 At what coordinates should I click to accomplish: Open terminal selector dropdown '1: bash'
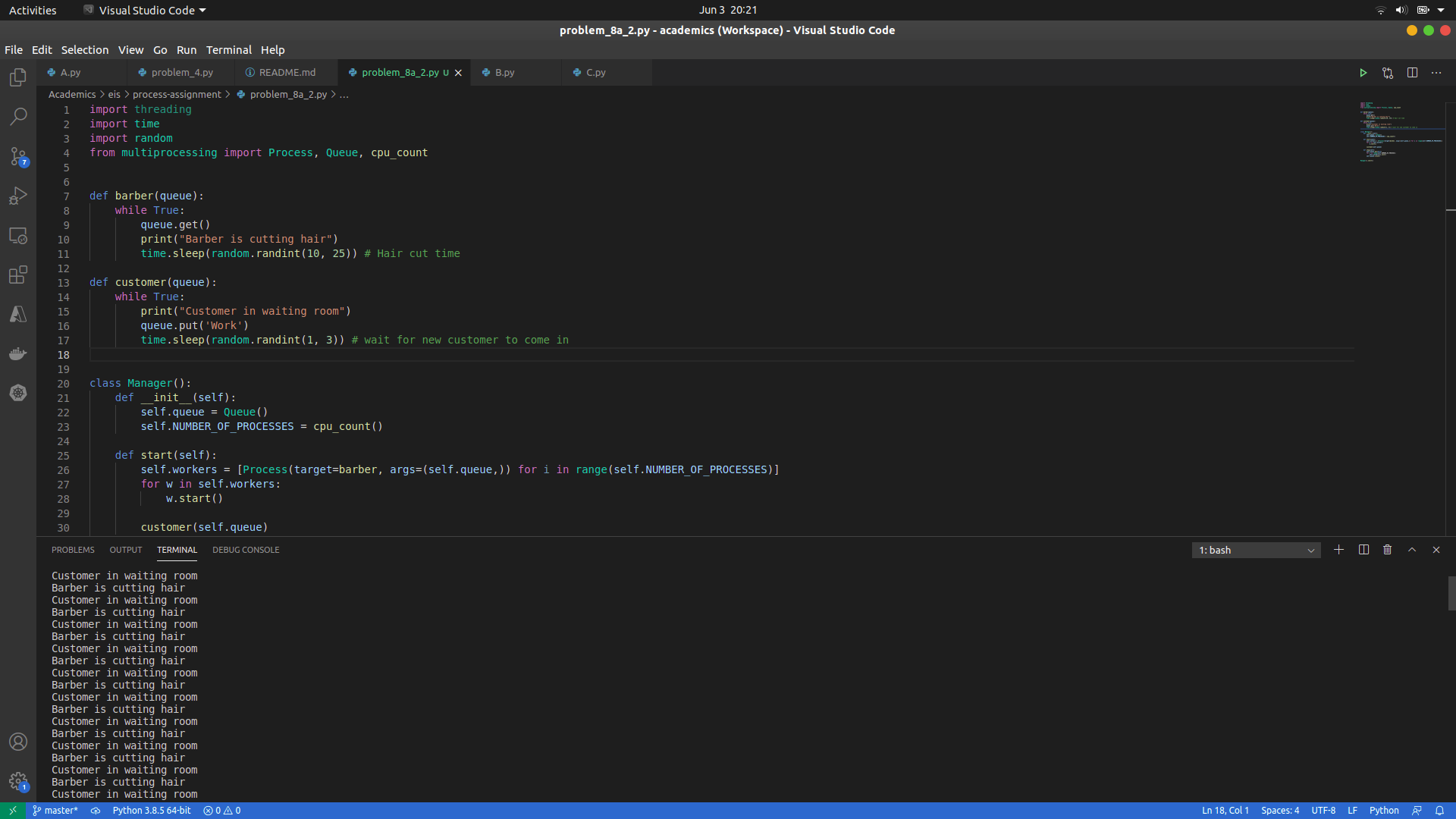tap(1257, 550)
